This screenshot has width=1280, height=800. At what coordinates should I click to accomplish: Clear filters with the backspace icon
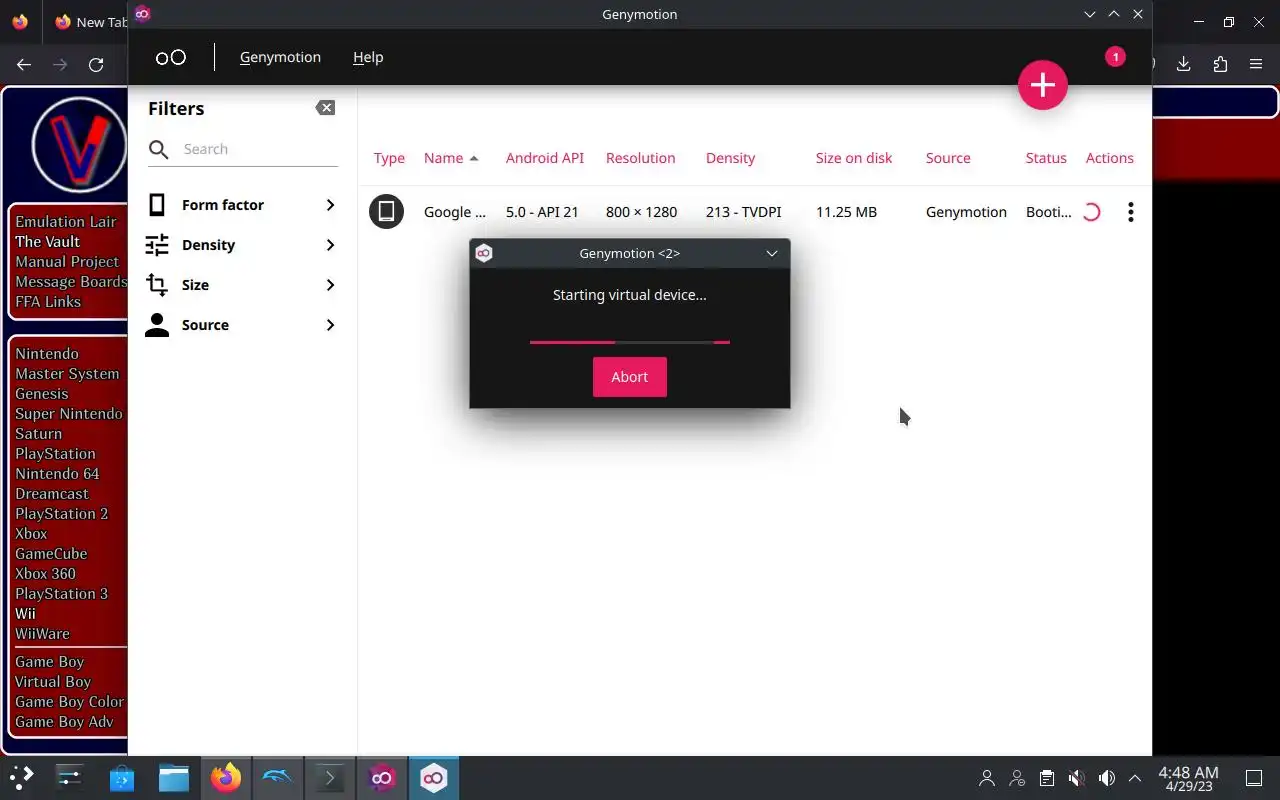coord(325,108)
